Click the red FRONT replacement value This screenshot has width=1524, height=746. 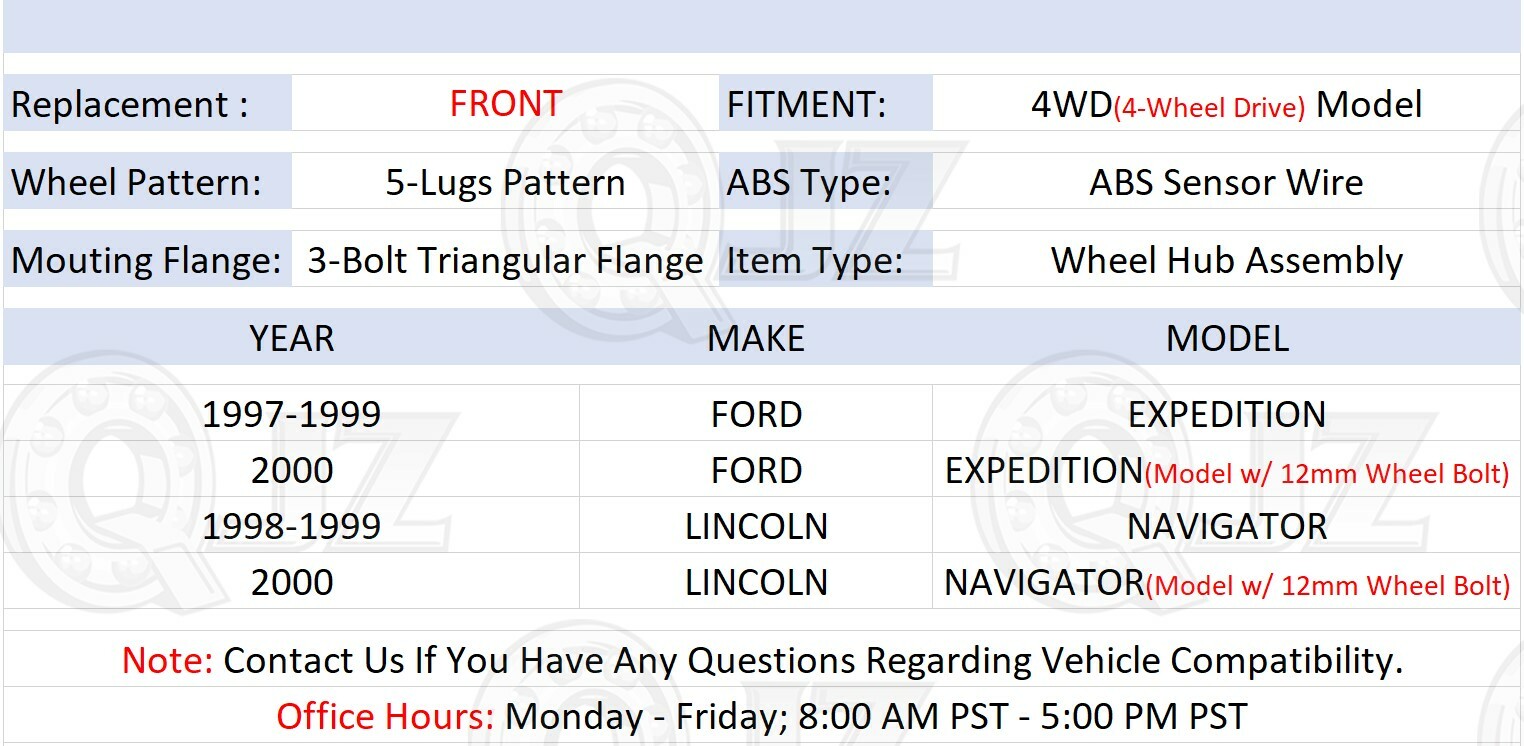click(x=505, y=104)
